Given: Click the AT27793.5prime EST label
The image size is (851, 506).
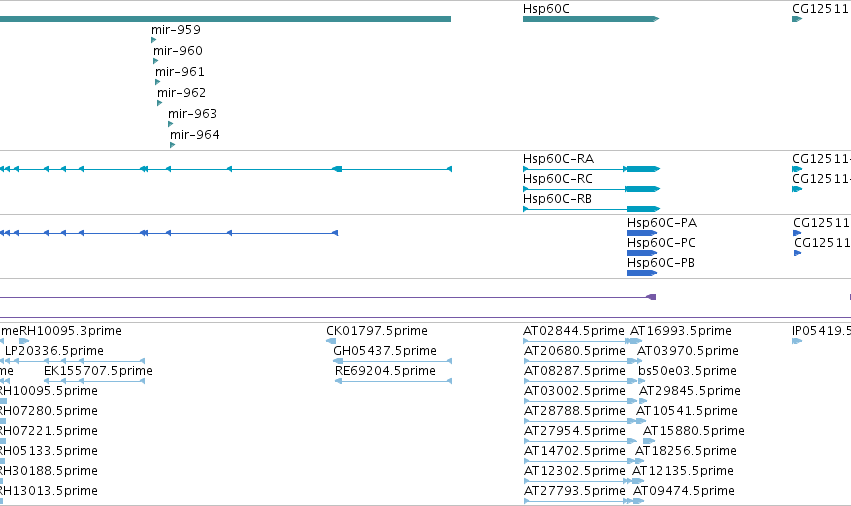Looking at the screenshot, I should (575, 491).
